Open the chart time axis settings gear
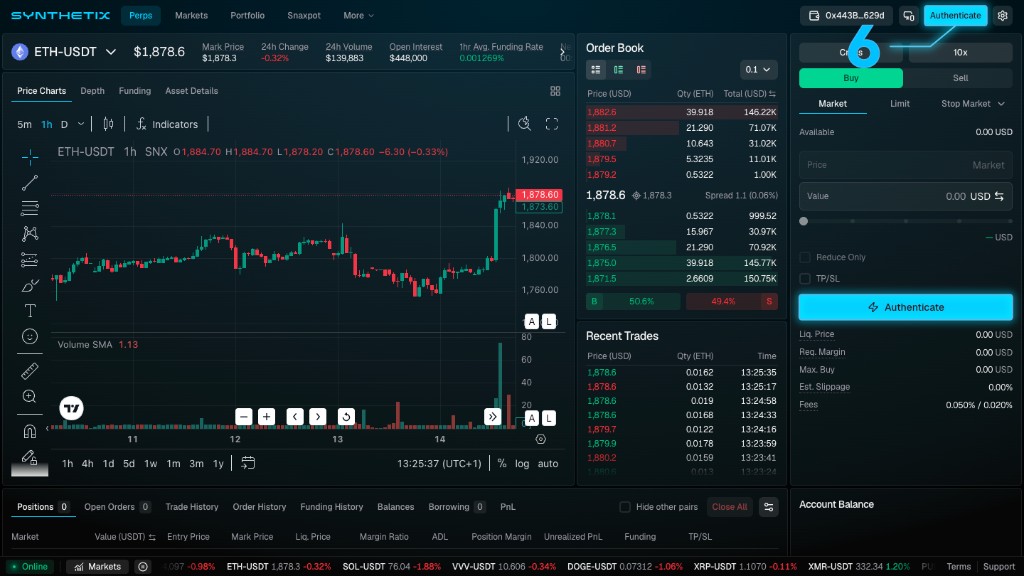 click(x=541, y=439)
